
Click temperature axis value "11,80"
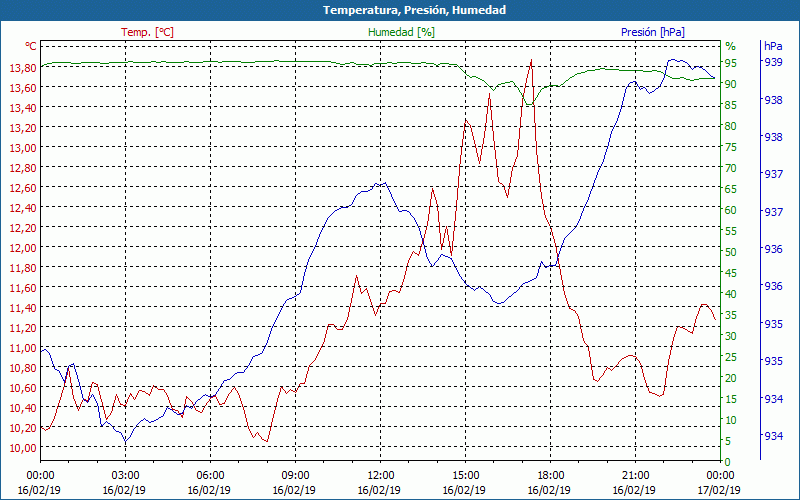coord(22,268)
